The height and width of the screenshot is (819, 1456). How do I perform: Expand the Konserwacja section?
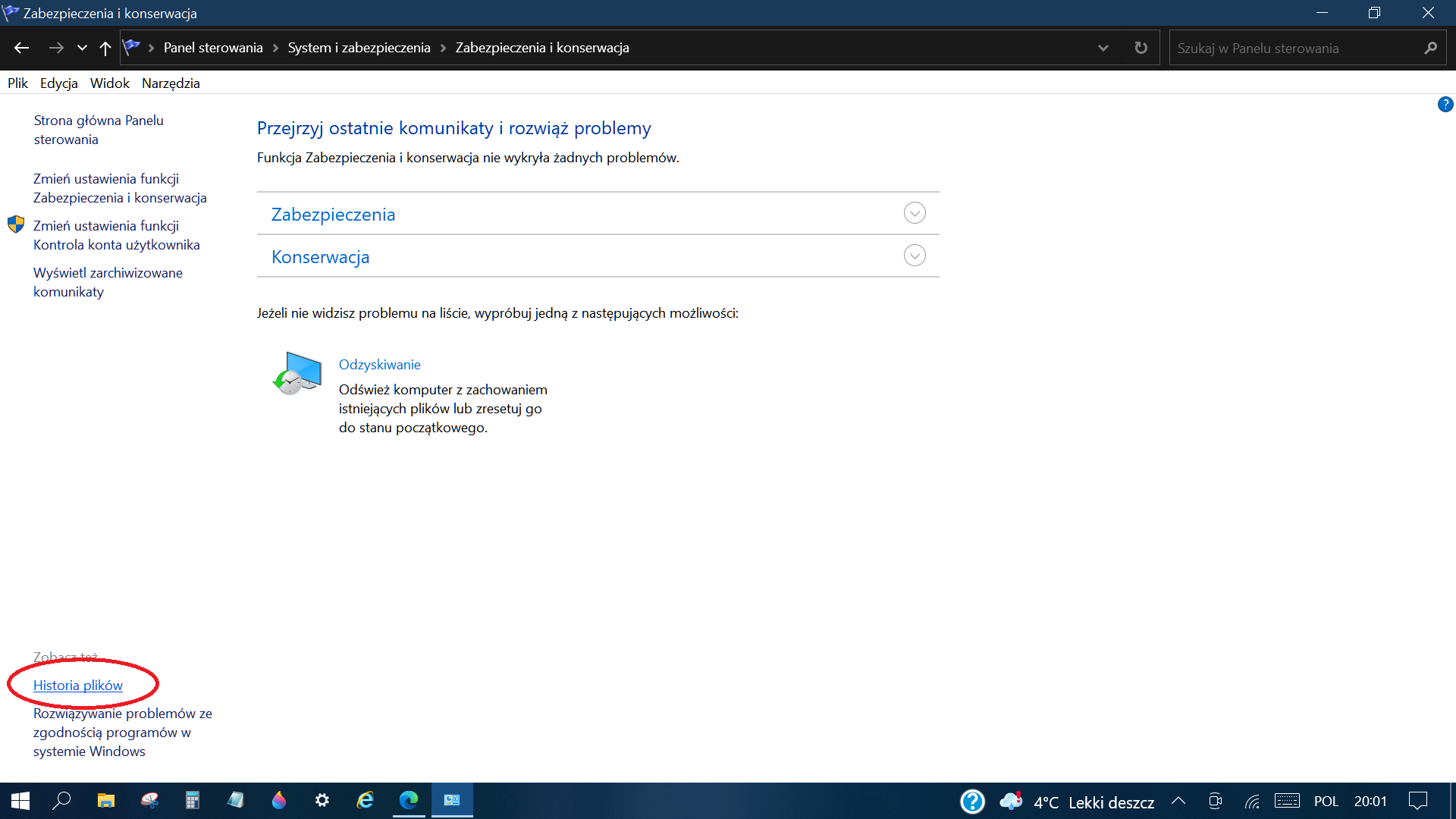914,255
